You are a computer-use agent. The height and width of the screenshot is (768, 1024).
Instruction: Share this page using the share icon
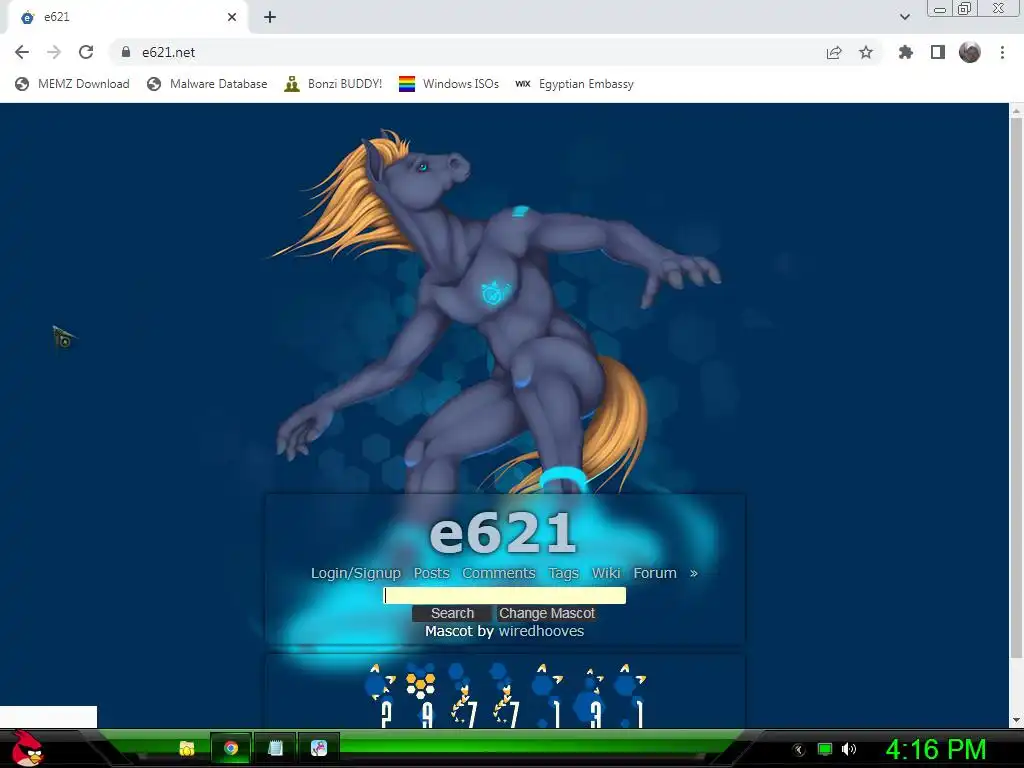point(834,52)
